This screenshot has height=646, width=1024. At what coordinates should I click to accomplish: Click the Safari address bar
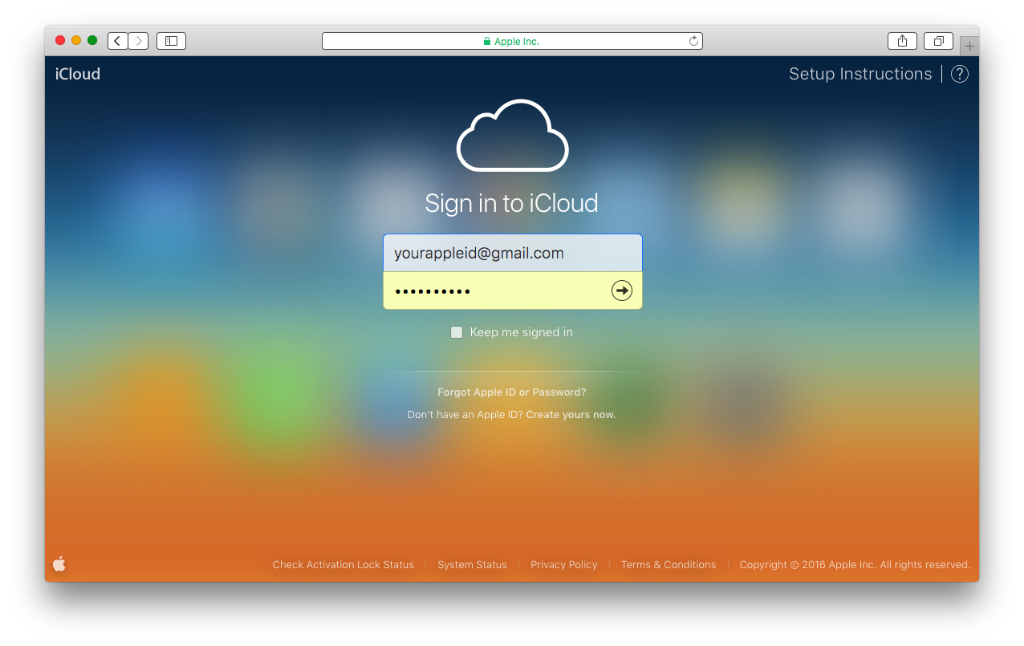pyautogui.click(x=512, y=41)
